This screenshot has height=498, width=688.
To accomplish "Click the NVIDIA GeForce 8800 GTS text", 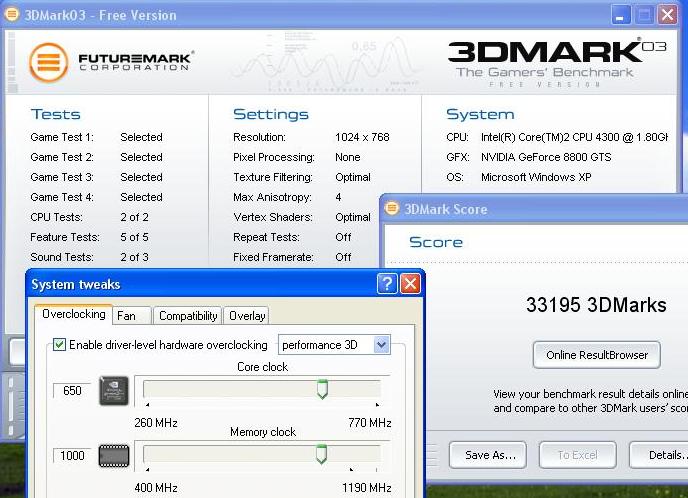I will (x=546, y=157).
